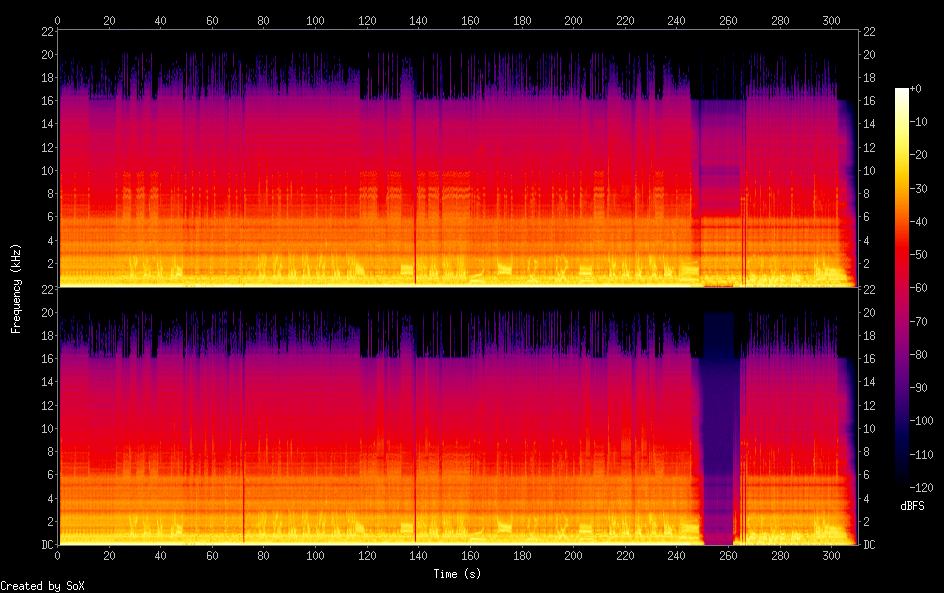Click the 16 kHz label on upper channel left axis

click(x=46, y=101)
